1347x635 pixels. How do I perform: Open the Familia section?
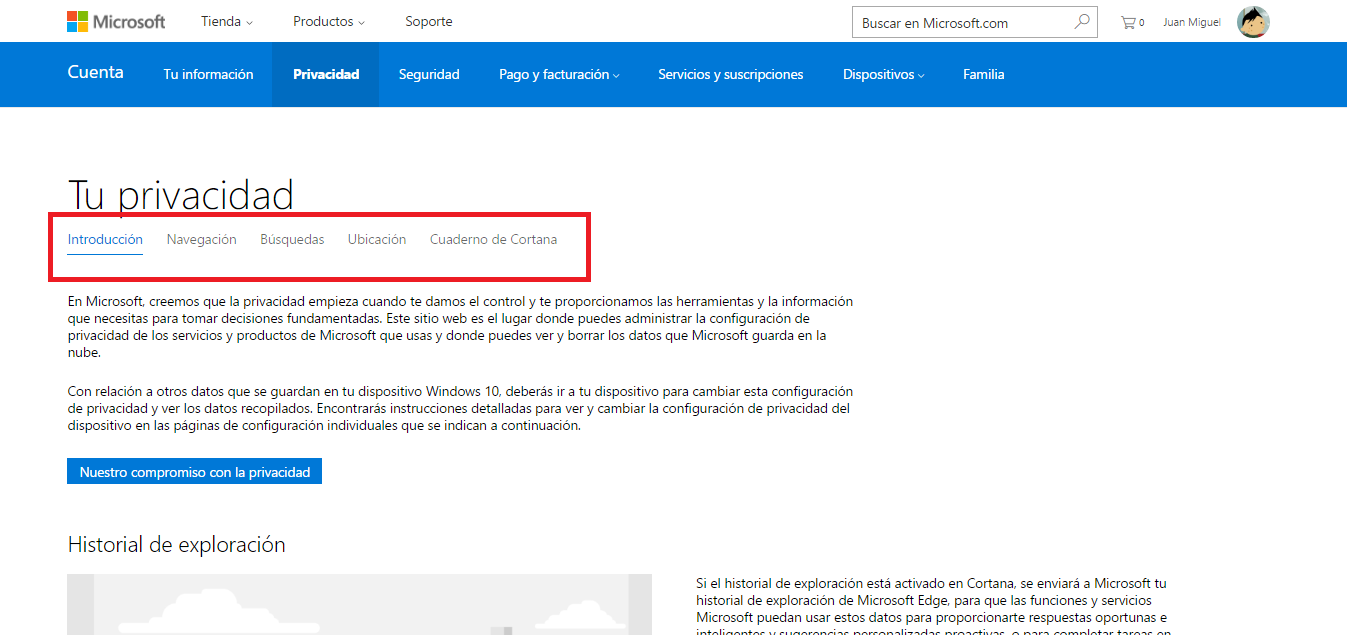coord(984,74)
